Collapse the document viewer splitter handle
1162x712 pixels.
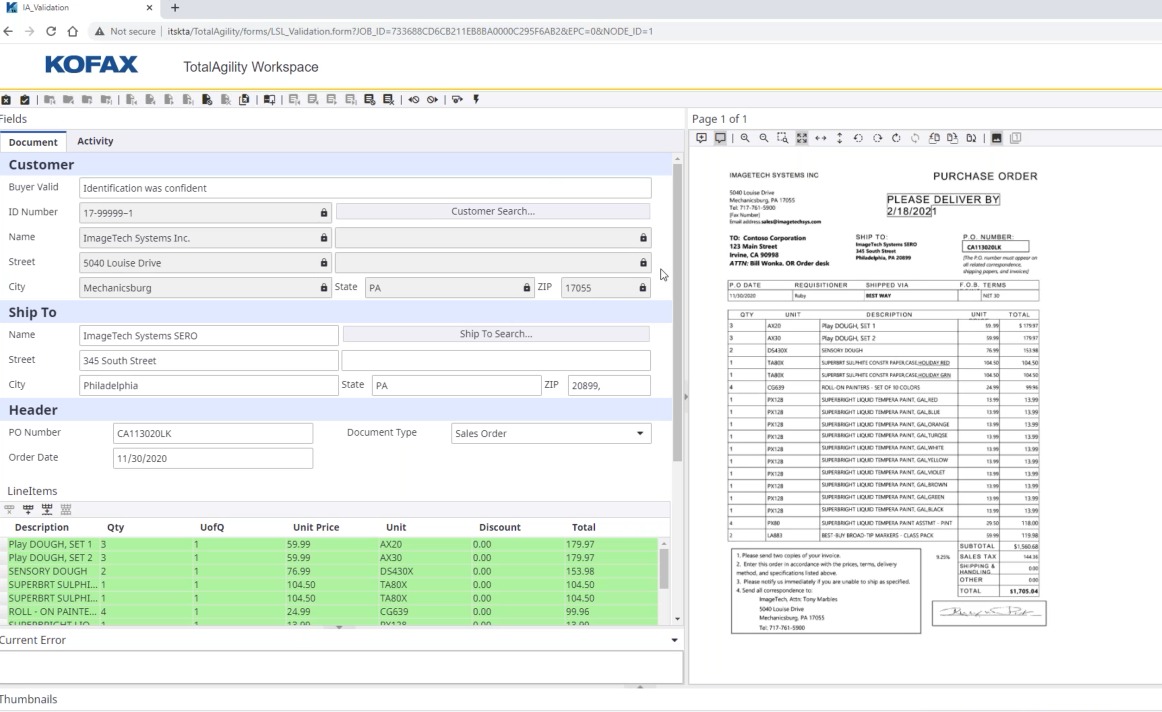(x=685, y=397)
